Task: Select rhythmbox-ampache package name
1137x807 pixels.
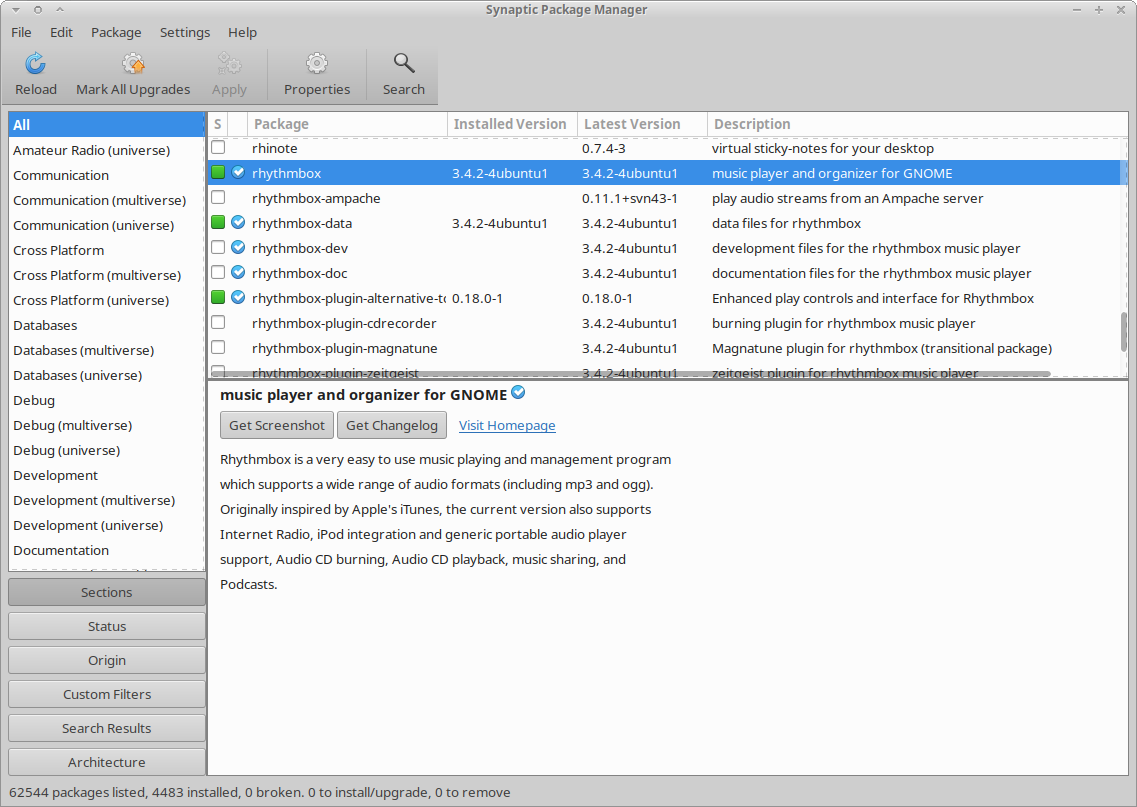Action: 316,198
